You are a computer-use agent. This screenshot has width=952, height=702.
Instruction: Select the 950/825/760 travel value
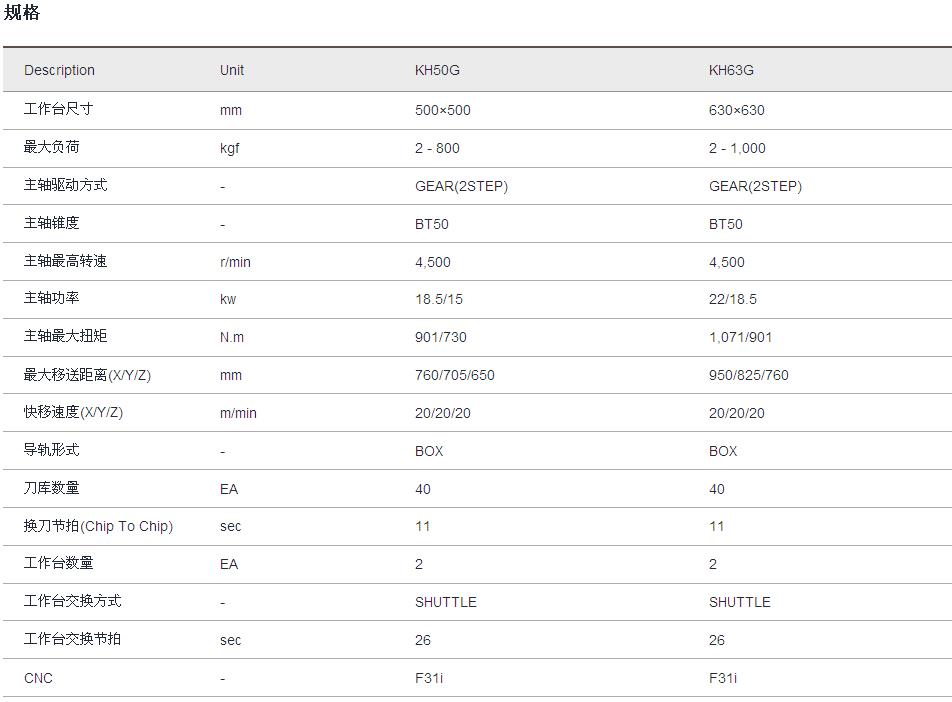(x=748, y=375)
